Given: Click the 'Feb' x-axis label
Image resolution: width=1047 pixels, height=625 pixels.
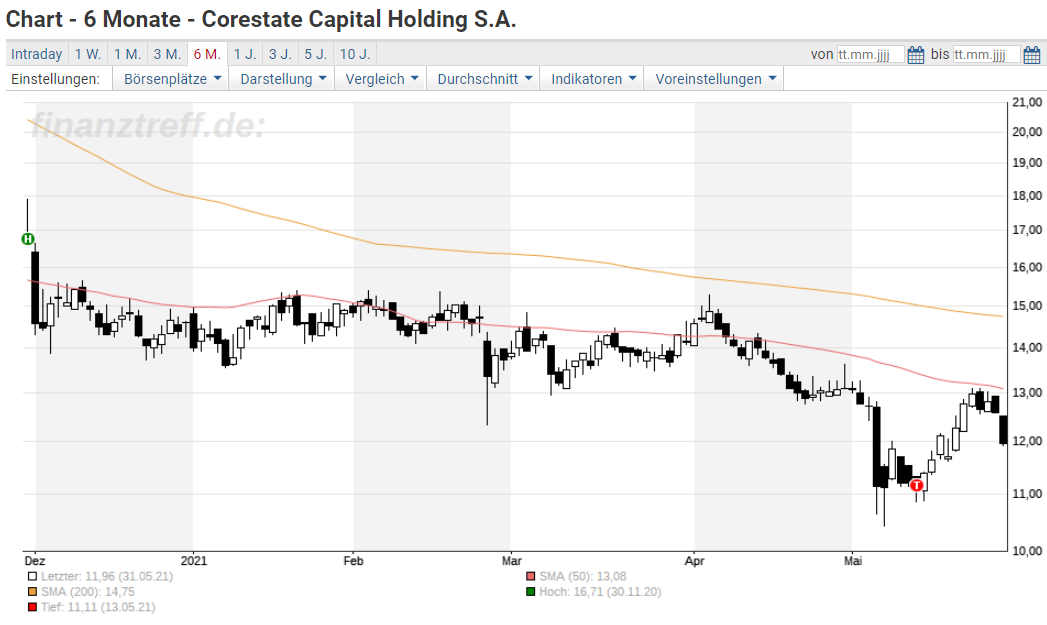Looking at the screenshot, I should click(353, 561).
